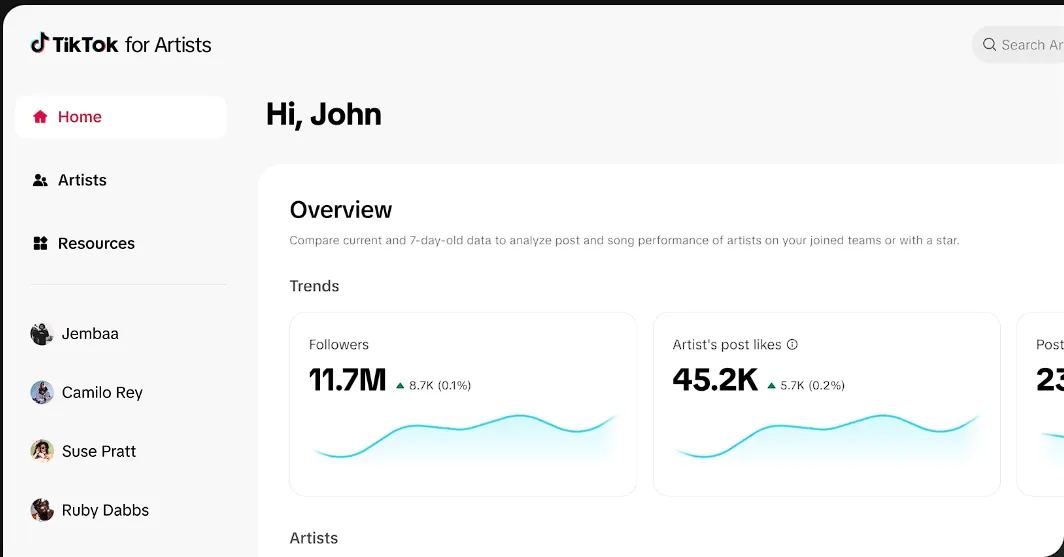Open the Home menu item

point(121,117)
